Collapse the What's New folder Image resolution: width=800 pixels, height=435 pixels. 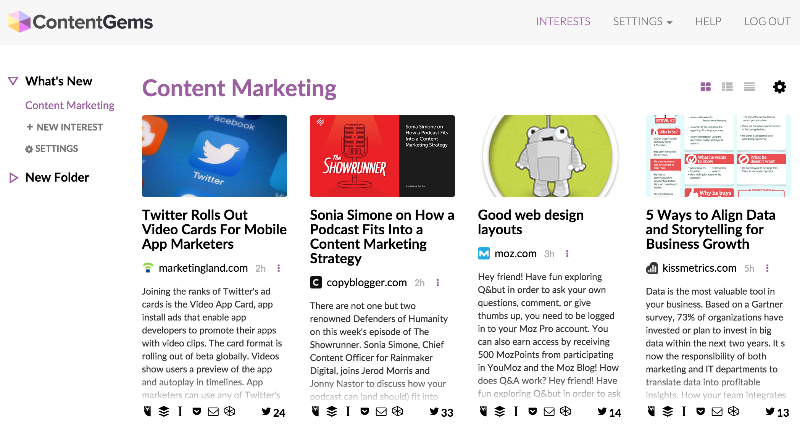(13, 81)
